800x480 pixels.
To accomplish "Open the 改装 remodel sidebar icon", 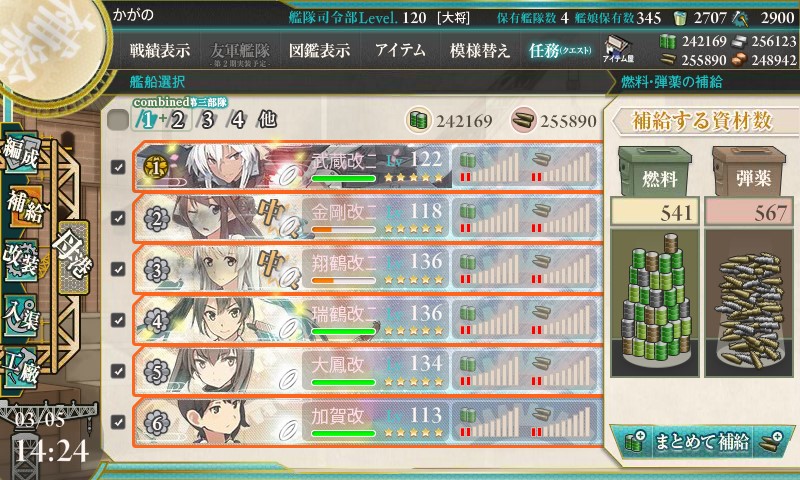I will point(20,261).
